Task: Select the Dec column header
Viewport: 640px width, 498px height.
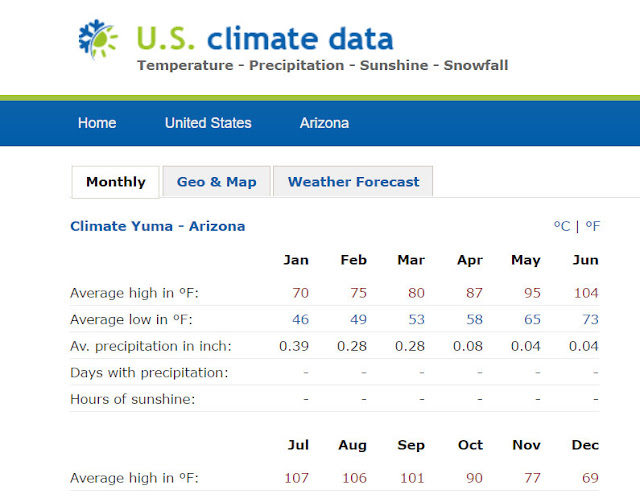Action: (585, 445)
